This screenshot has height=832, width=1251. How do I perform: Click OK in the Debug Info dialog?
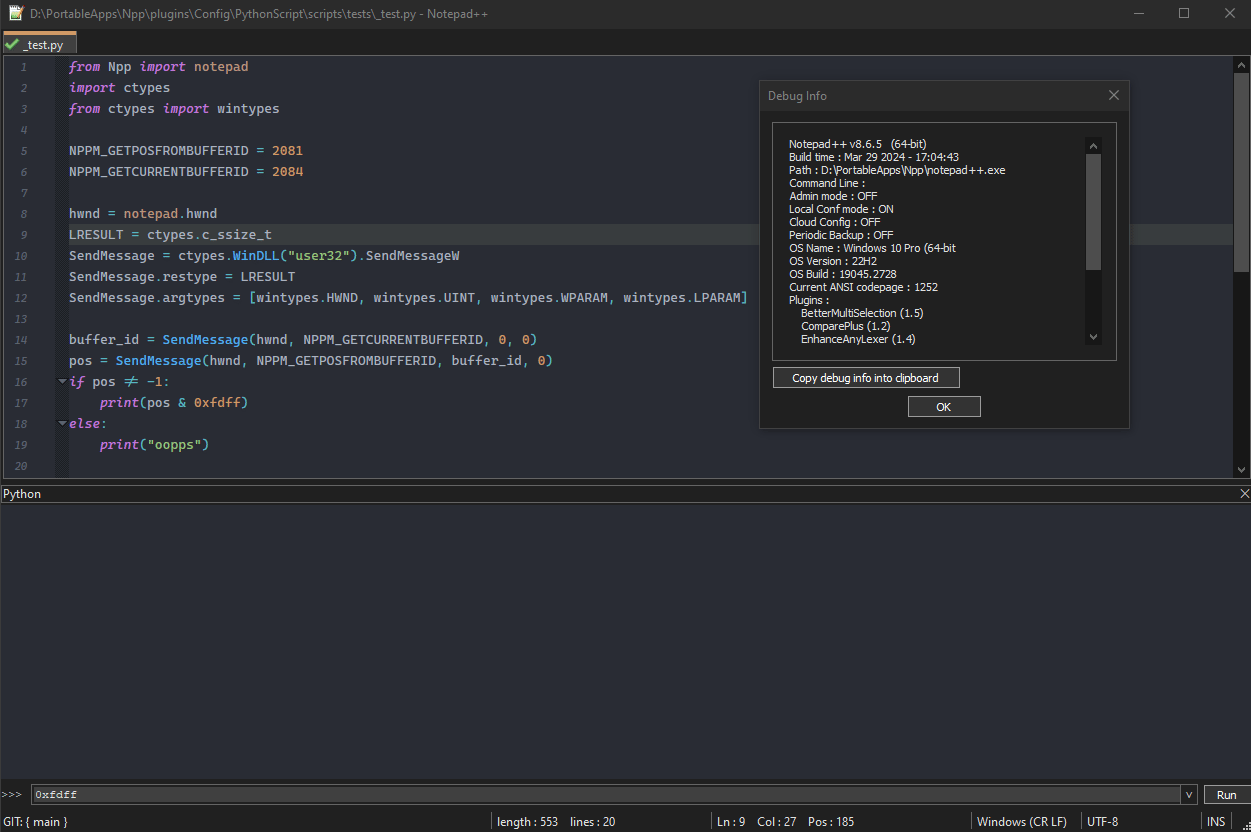coord(943,407)
